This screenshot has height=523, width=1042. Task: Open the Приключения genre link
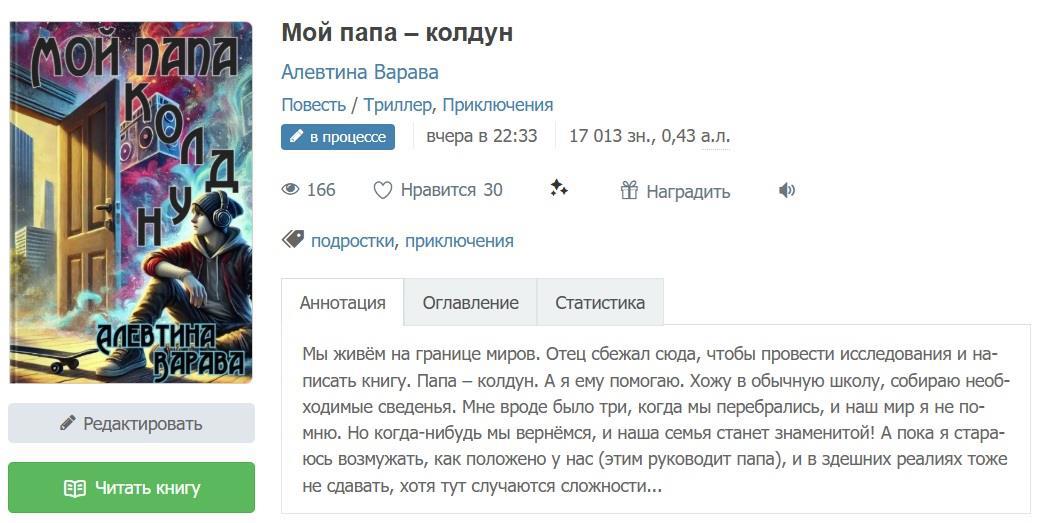[x=498, y=105]
